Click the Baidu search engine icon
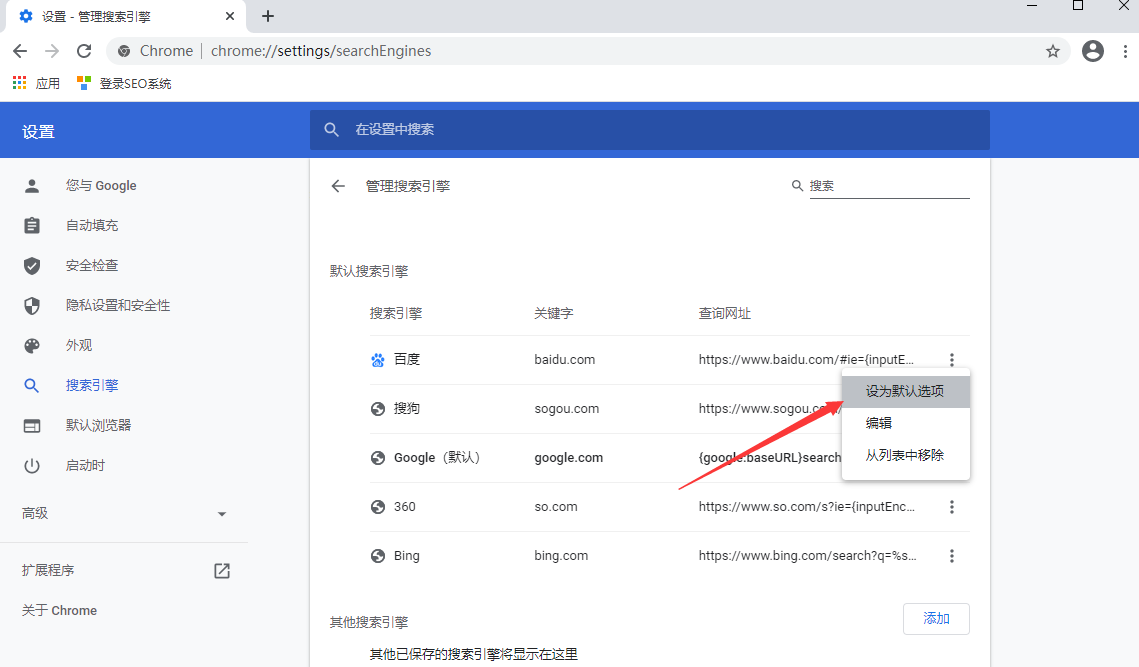 [378, 359]
